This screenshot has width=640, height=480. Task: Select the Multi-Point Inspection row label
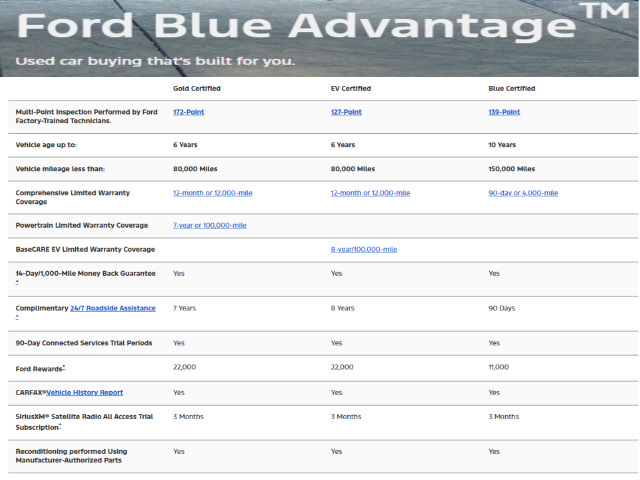tap(87, 116)
